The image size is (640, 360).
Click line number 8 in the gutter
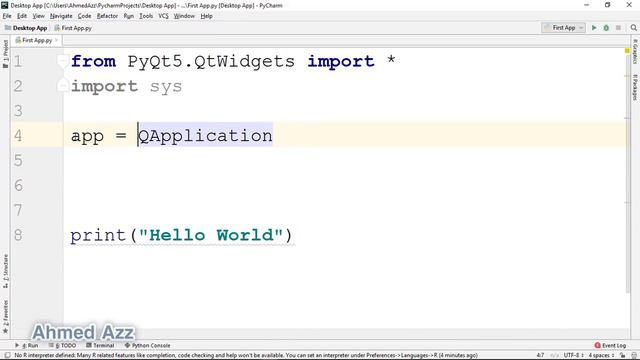18,235
